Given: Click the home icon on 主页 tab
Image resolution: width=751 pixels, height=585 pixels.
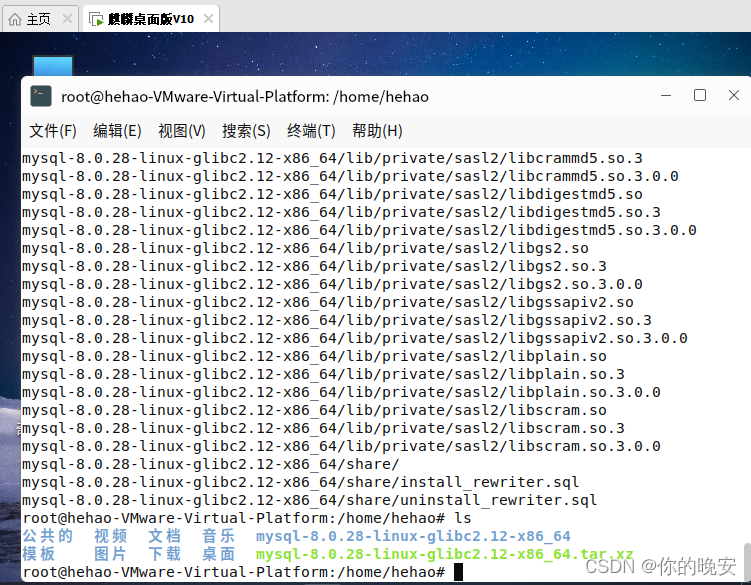Looking at the screenshot, I should point(15,19).
